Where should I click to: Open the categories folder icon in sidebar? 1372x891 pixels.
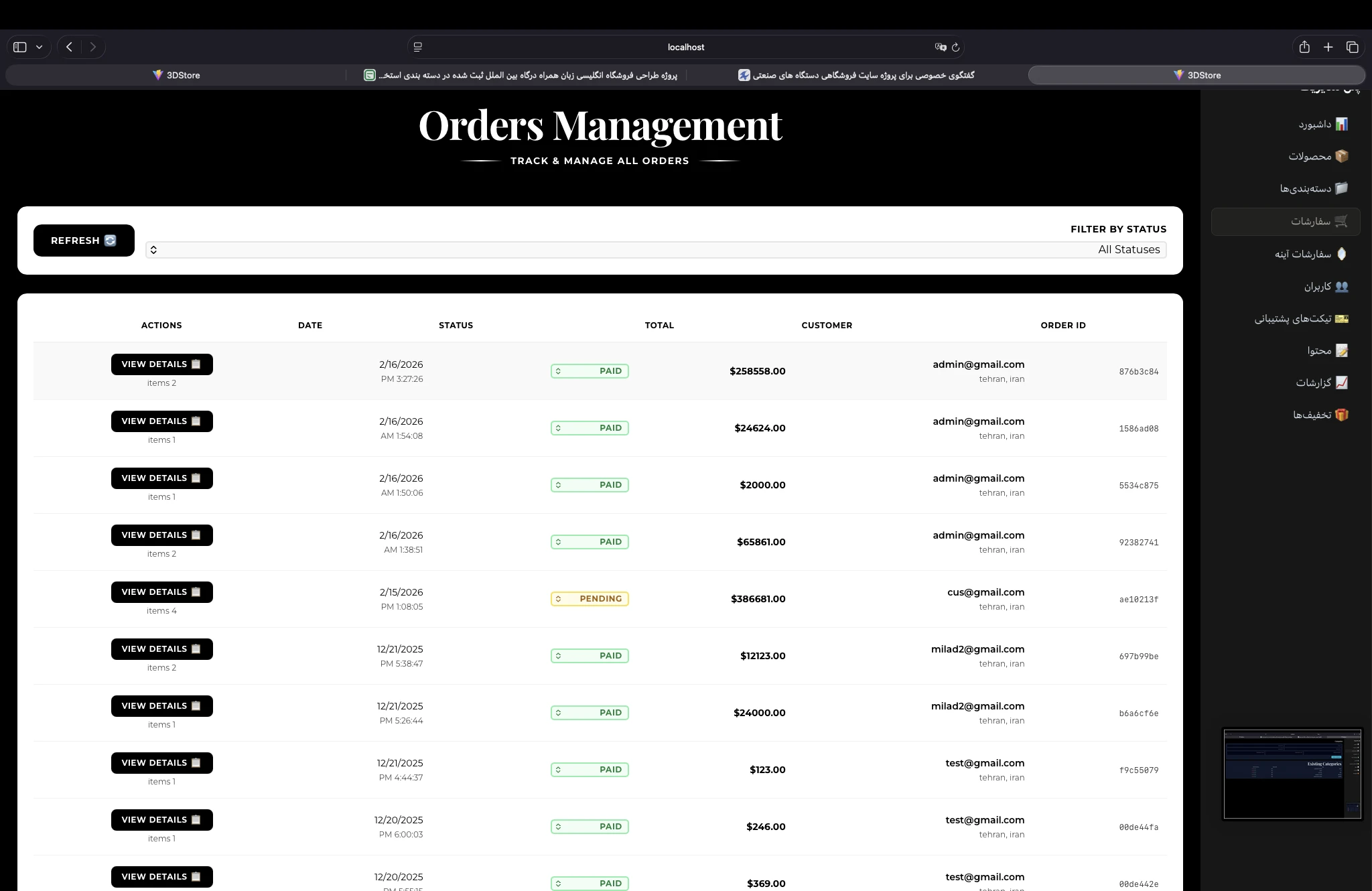coord(1341,188)
